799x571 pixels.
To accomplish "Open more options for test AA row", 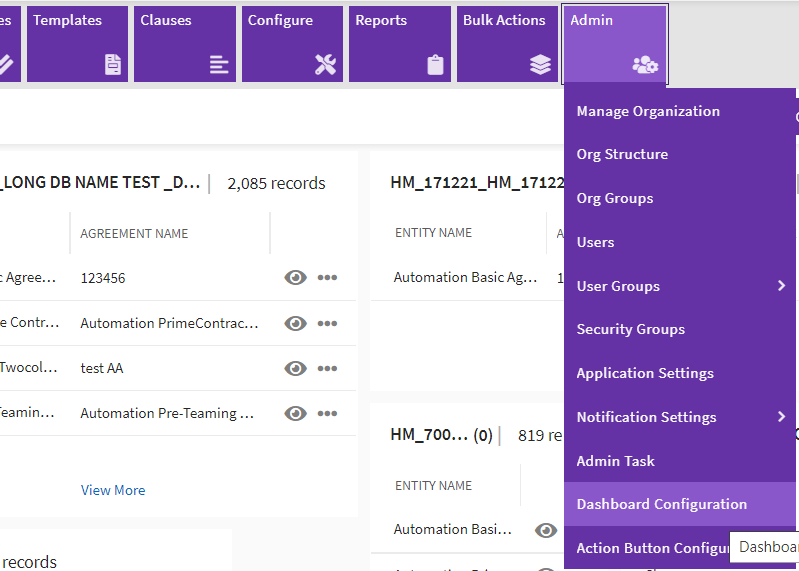I will pyautogui.click(x=327, y=368).
